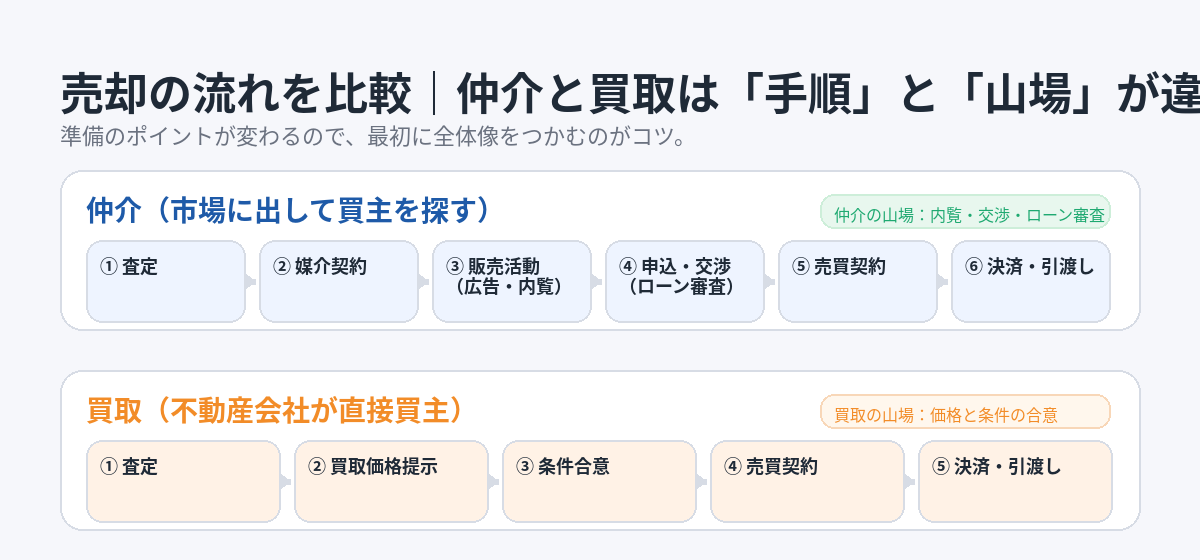Click the arrow between 査定 and 媒介契約

coord(252,282)
